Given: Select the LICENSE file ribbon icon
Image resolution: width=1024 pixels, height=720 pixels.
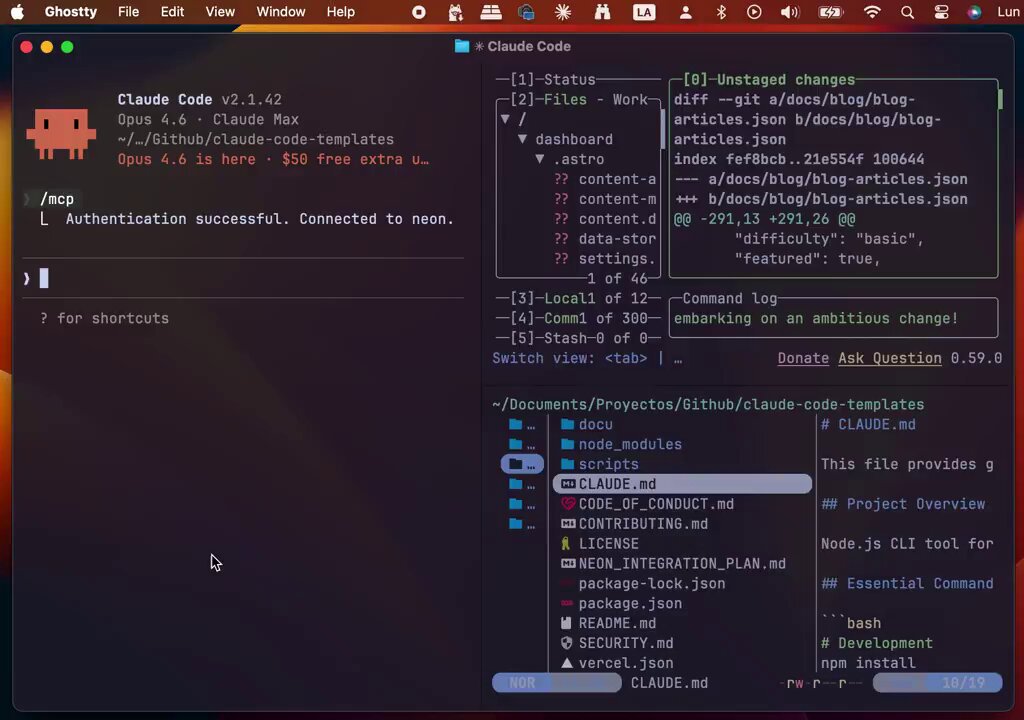Looking at the screenshot, I should click(x=566, y=544).
